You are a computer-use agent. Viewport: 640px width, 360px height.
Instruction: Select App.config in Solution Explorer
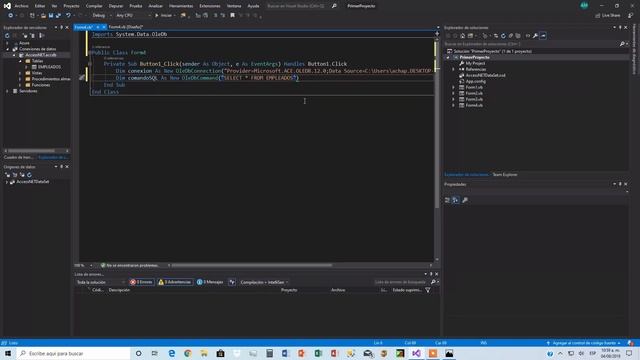point(476,82)
